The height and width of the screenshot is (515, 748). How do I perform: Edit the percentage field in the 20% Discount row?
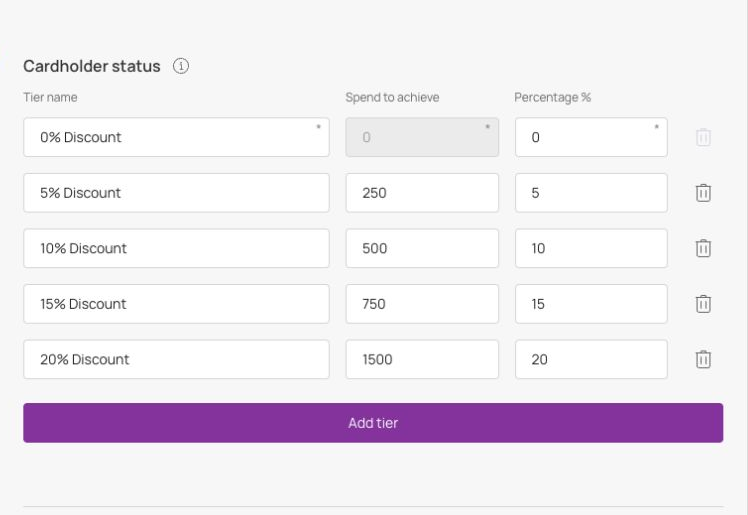[x=591, y=359]
